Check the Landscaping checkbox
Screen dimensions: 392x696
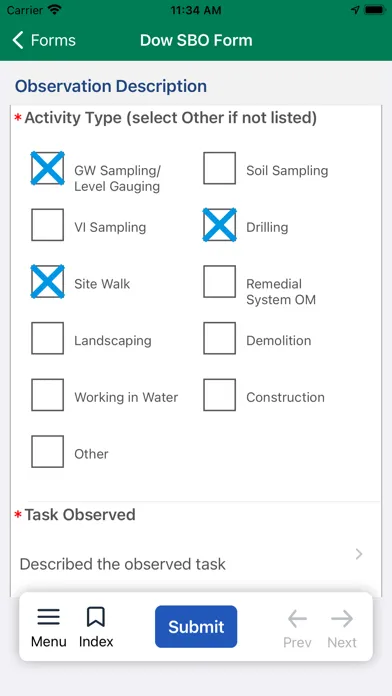pos(48,338)
